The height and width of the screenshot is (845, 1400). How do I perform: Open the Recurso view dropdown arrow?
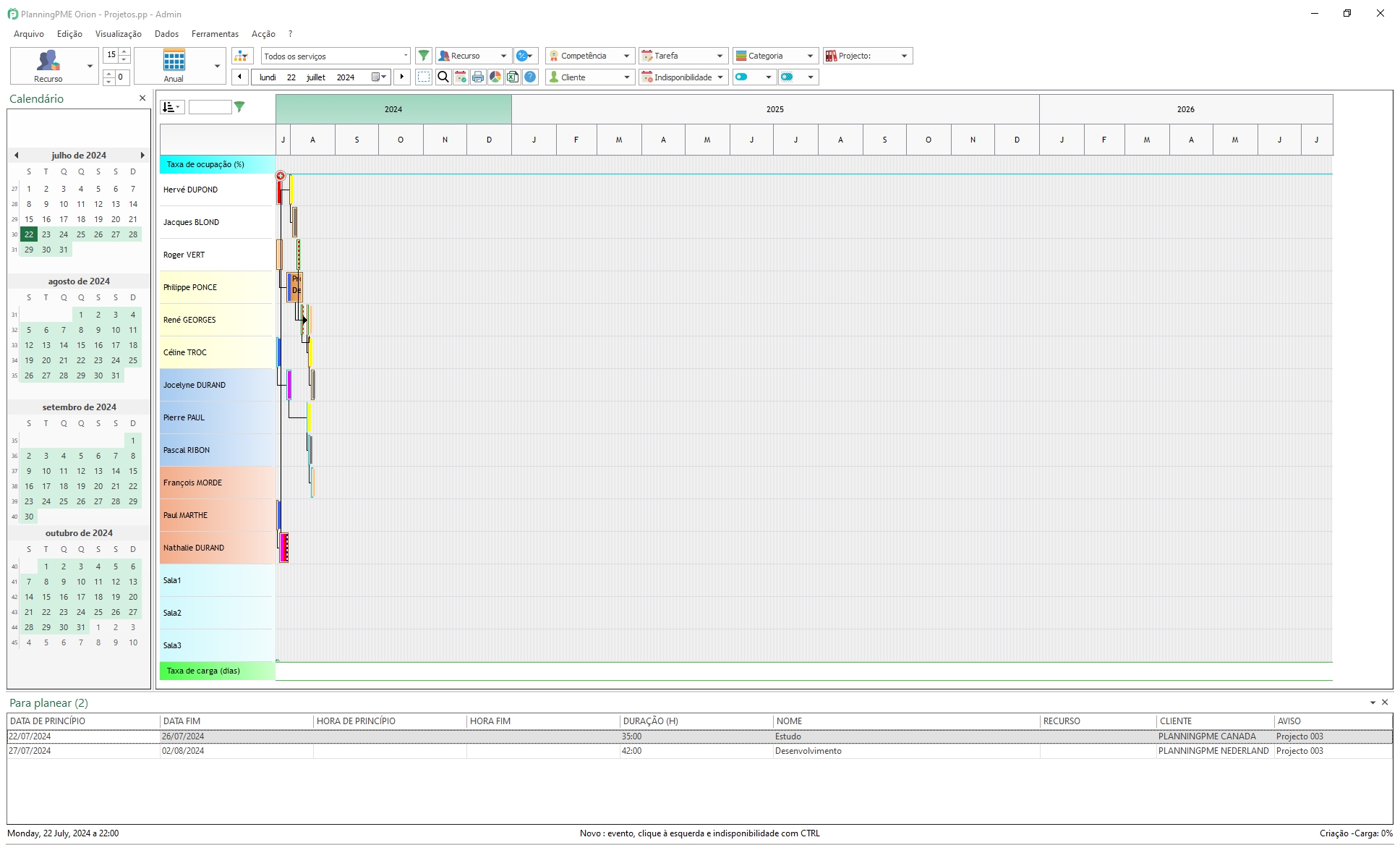(x=90, y=66)
